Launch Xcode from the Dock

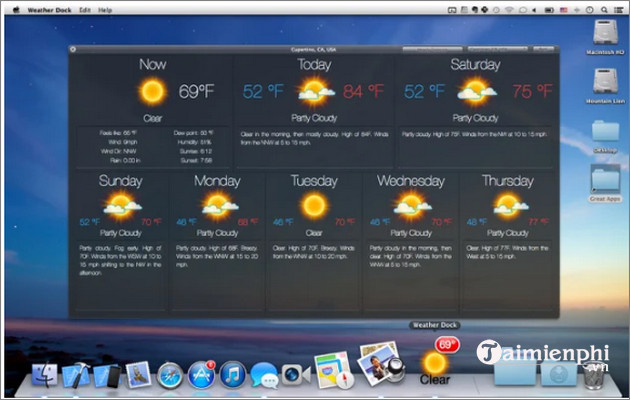pos(76,376)
